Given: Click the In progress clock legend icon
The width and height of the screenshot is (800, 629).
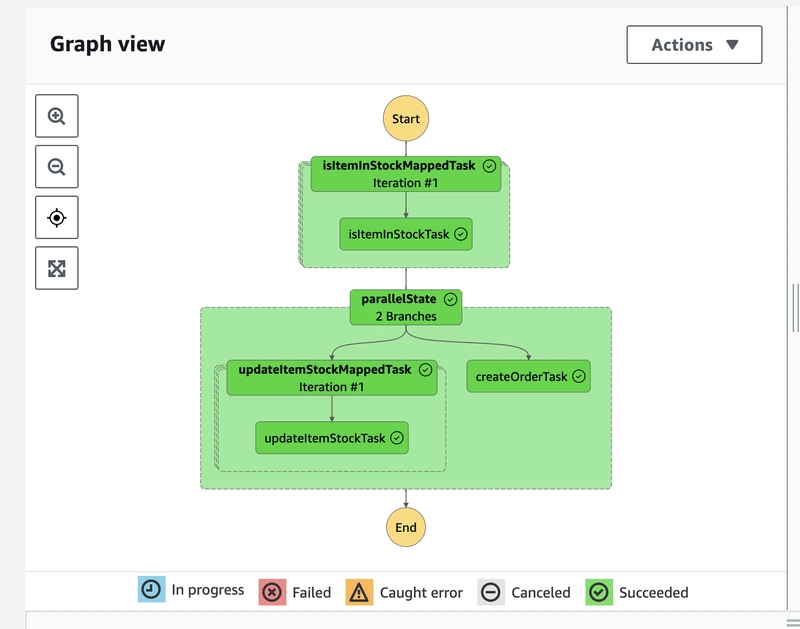Looking at the screenshot, I should [x=152, y=589].
